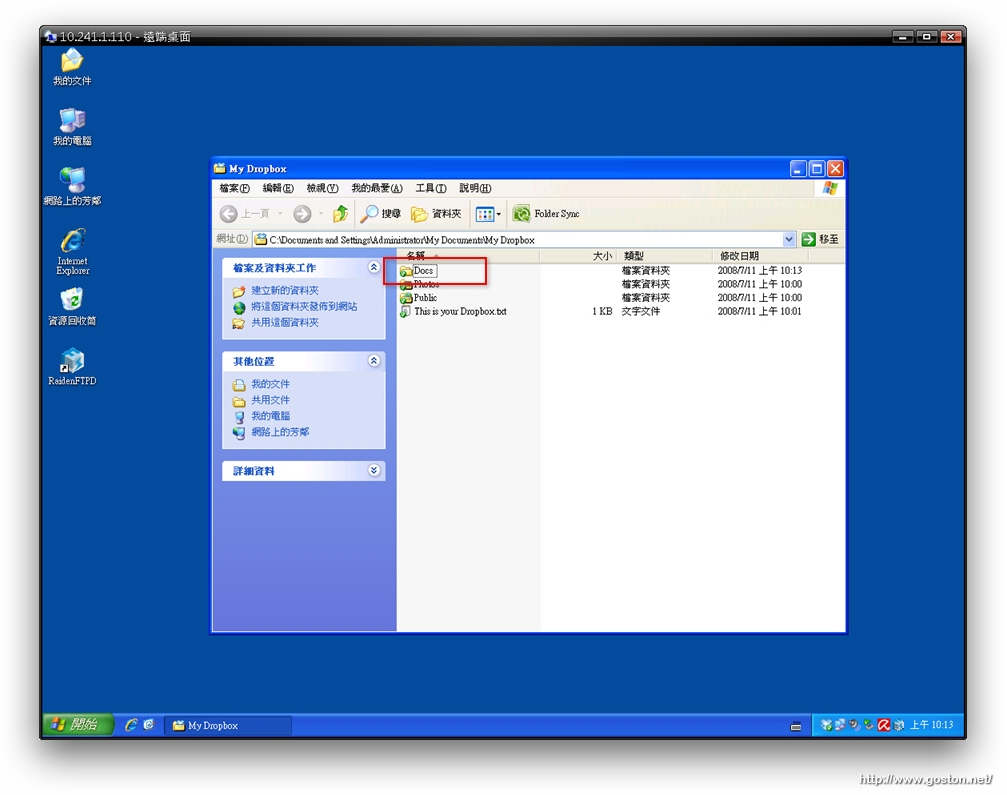Select the RaidenFTPD desktop shortcut

click(x=72, y=367)
